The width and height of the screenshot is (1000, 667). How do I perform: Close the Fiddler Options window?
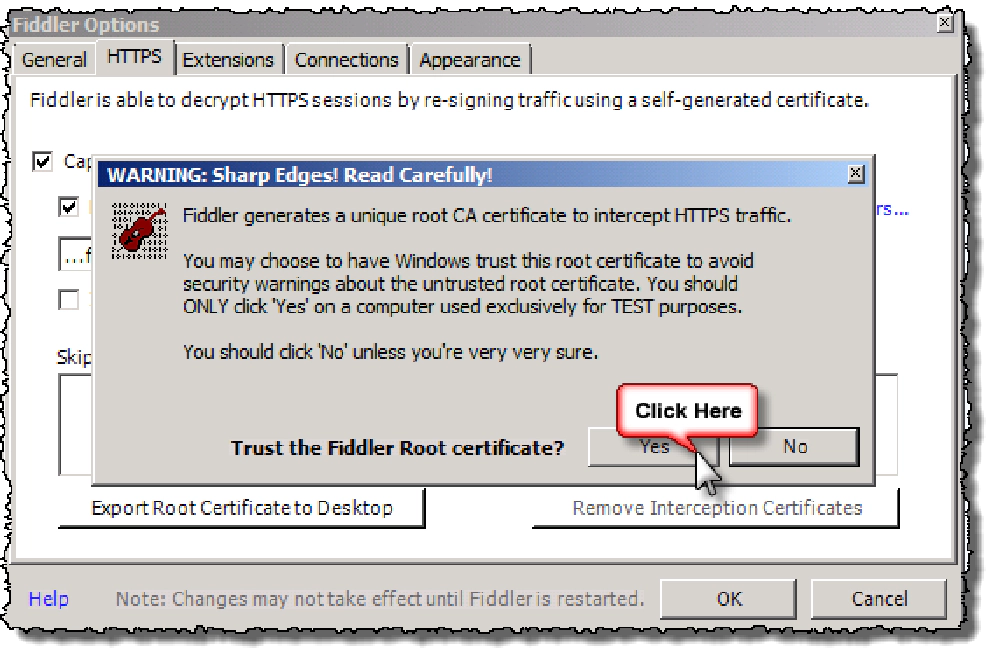tap(945, 24)
